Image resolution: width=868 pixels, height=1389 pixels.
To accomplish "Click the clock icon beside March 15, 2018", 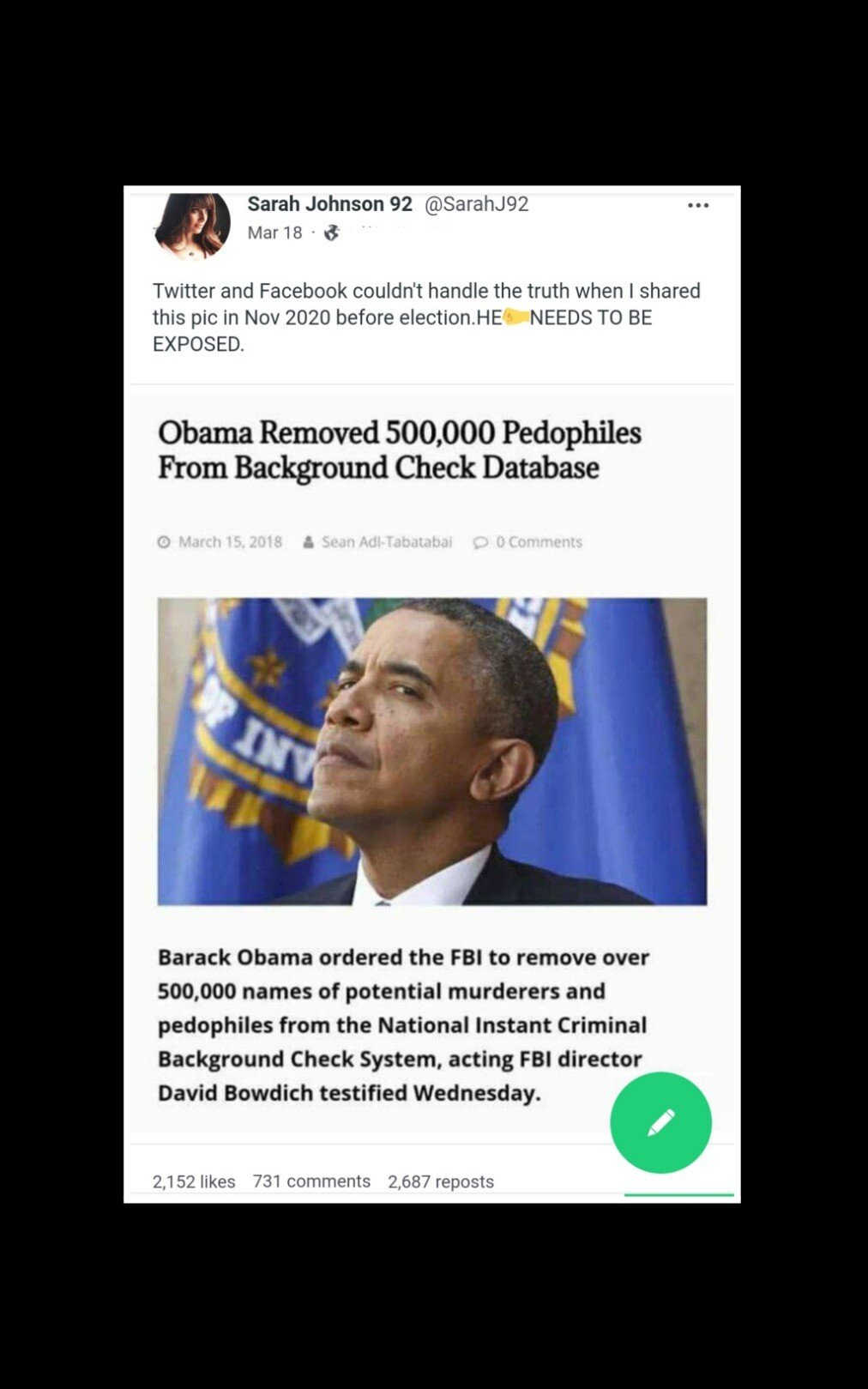I will click(164, 542).
